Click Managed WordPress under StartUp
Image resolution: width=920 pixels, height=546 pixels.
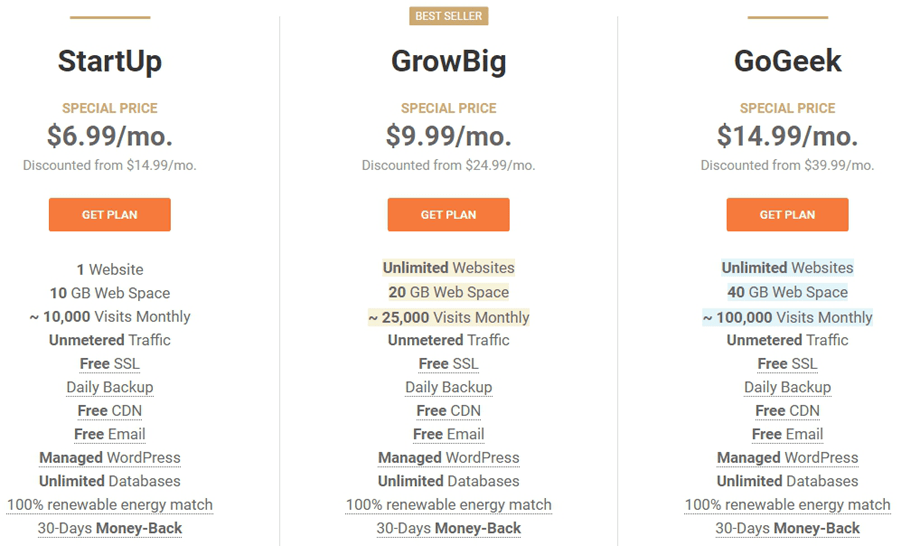110,457
